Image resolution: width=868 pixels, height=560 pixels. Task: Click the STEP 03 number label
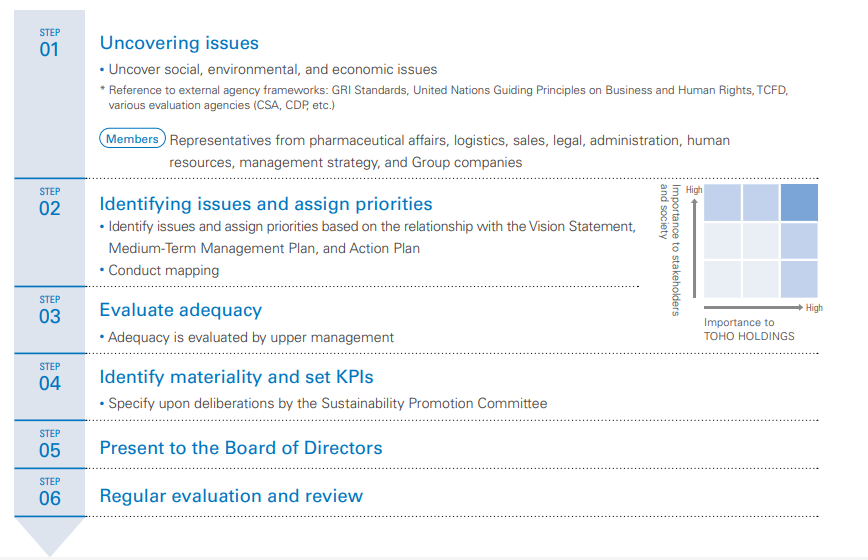pyautogui.click(x=49, y=316)
